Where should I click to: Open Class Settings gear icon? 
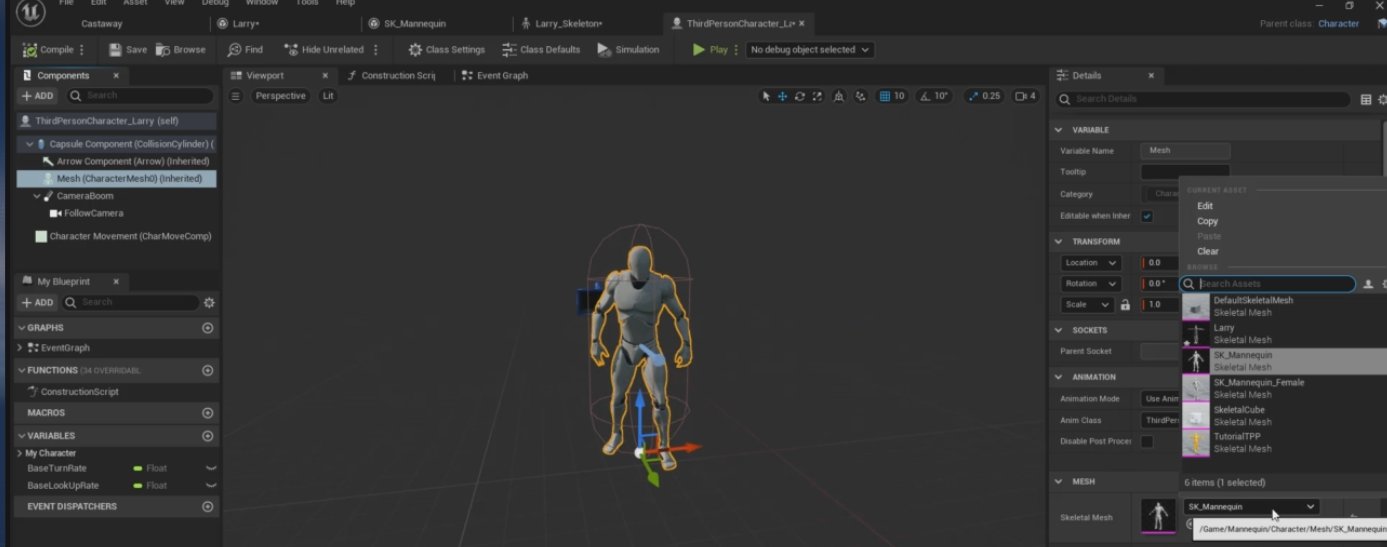pyautogui.click(x=415, y=50)
